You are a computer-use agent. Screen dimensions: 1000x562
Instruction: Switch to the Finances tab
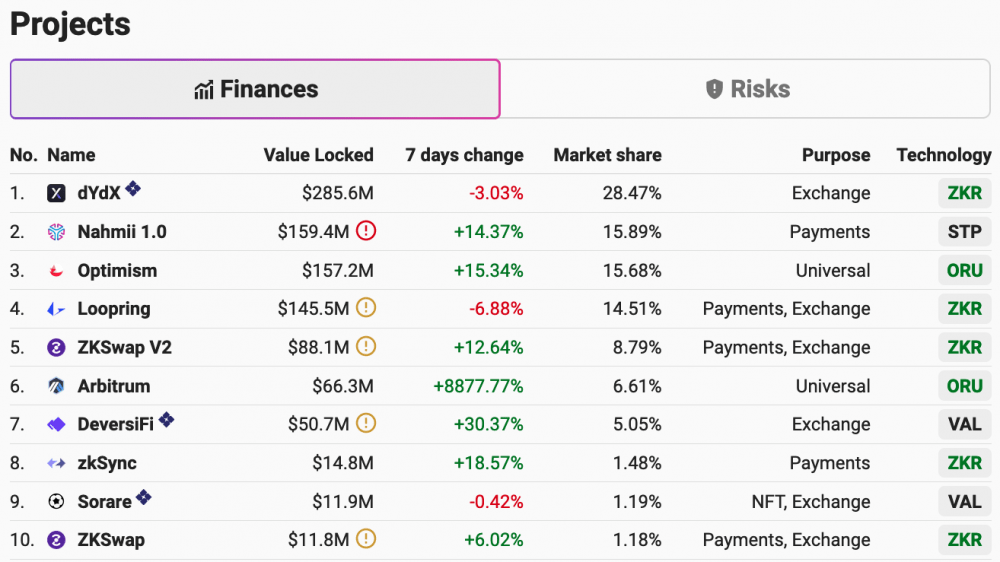tap(255, 89)
